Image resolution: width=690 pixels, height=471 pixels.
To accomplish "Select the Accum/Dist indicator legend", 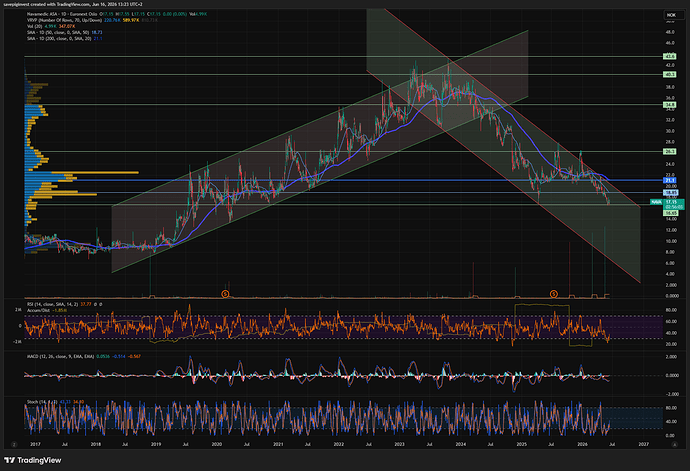I will (x=39, y=310).
